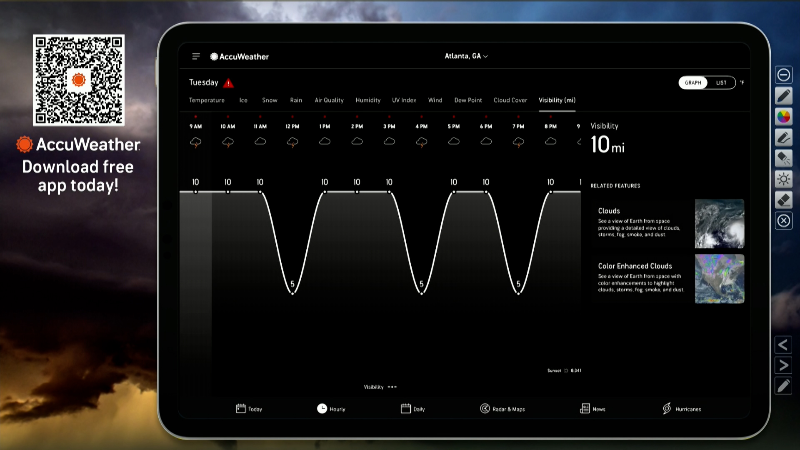
Task: Select the eraser annotation tool
Action: (x=784, y=200)
